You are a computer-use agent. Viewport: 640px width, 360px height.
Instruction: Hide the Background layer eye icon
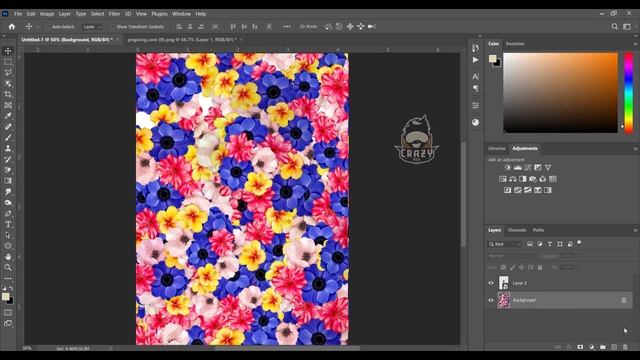[x=491, y=300]
